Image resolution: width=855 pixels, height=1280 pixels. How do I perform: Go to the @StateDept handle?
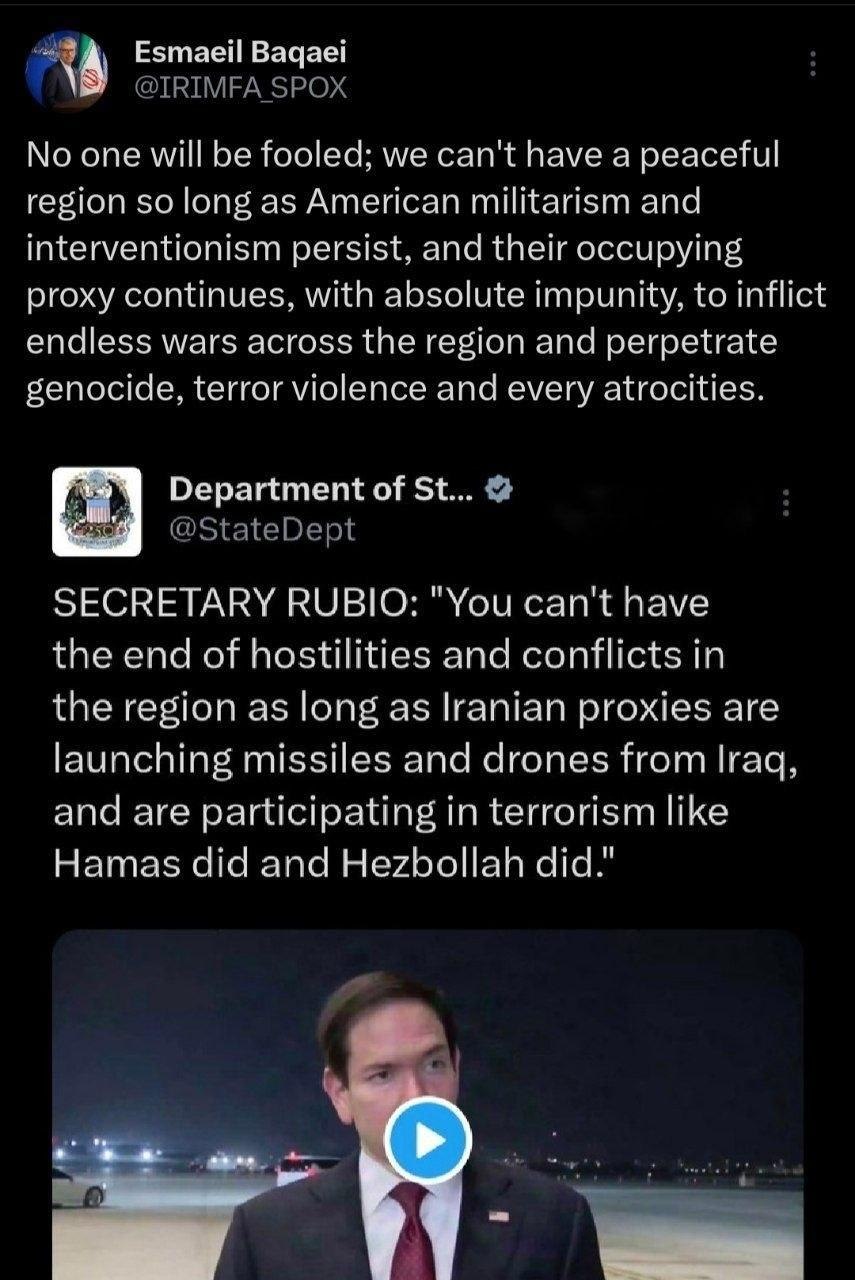262,529
